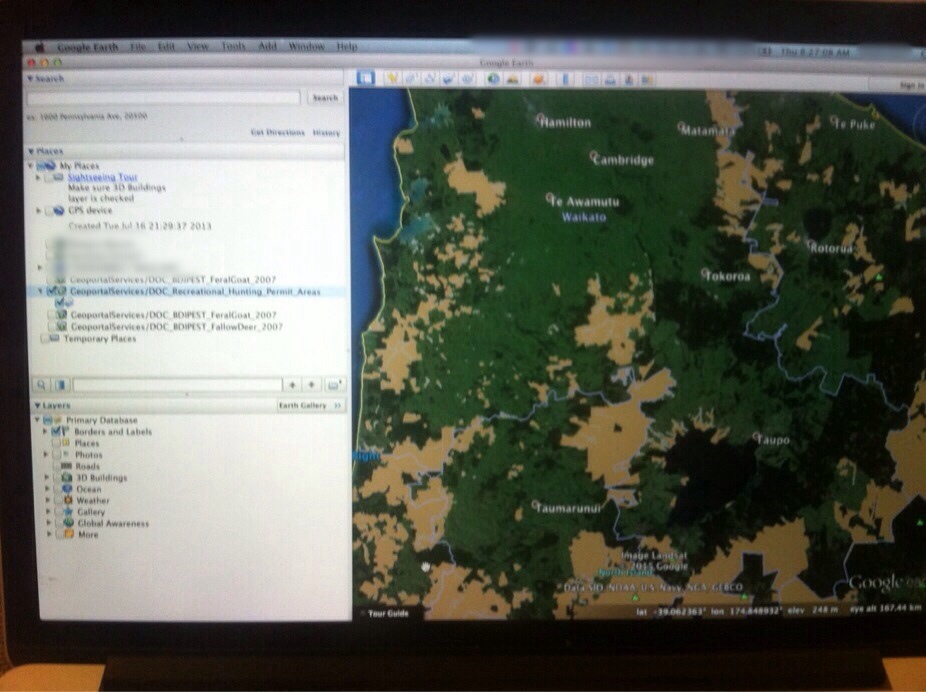Move selected place up with arrow button
This screenshot has height=692, width=926.
click(x=292, y=385)
